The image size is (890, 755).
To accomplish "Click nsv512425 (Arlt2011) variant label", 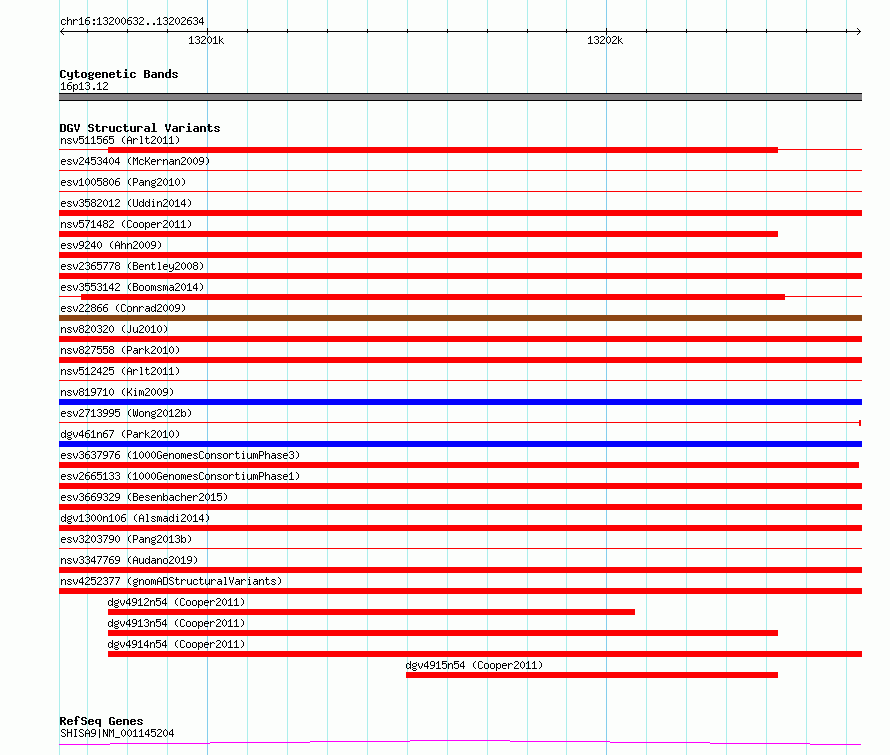I will coord(120,371).
